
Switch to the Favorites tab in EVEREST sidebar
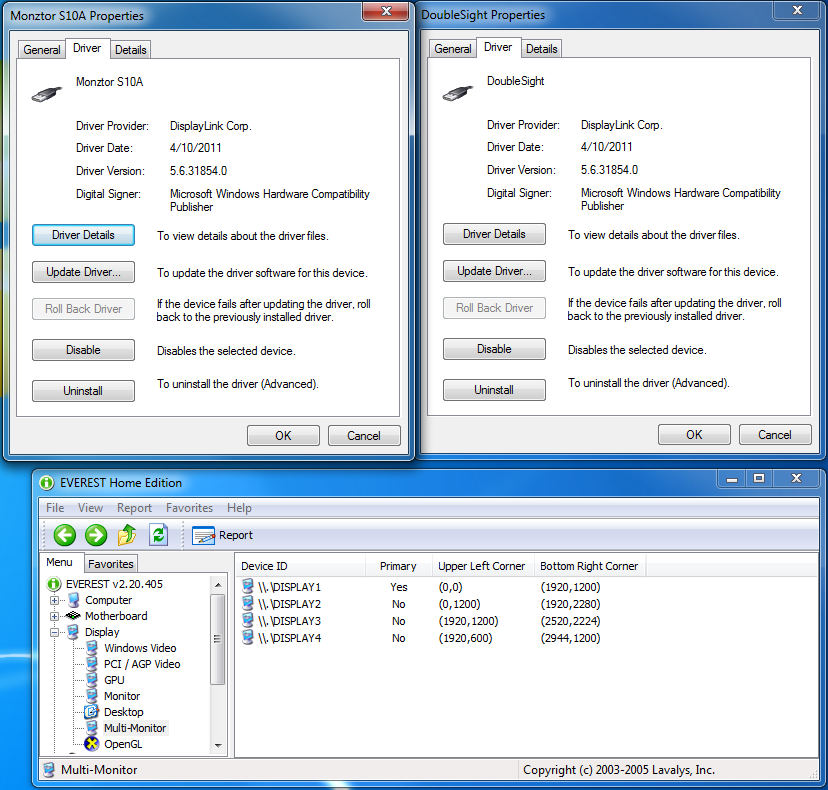click(x=110, y=563)
